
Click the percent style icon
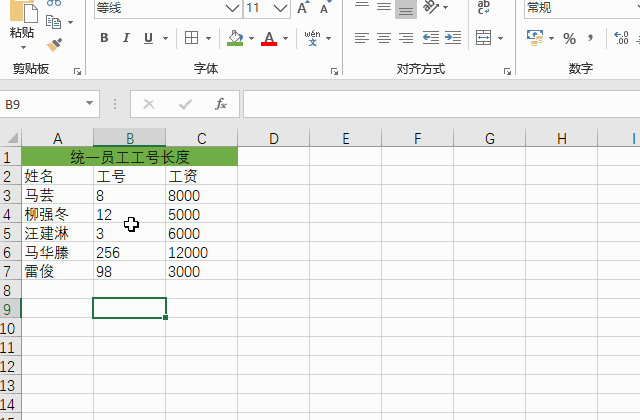569,39
